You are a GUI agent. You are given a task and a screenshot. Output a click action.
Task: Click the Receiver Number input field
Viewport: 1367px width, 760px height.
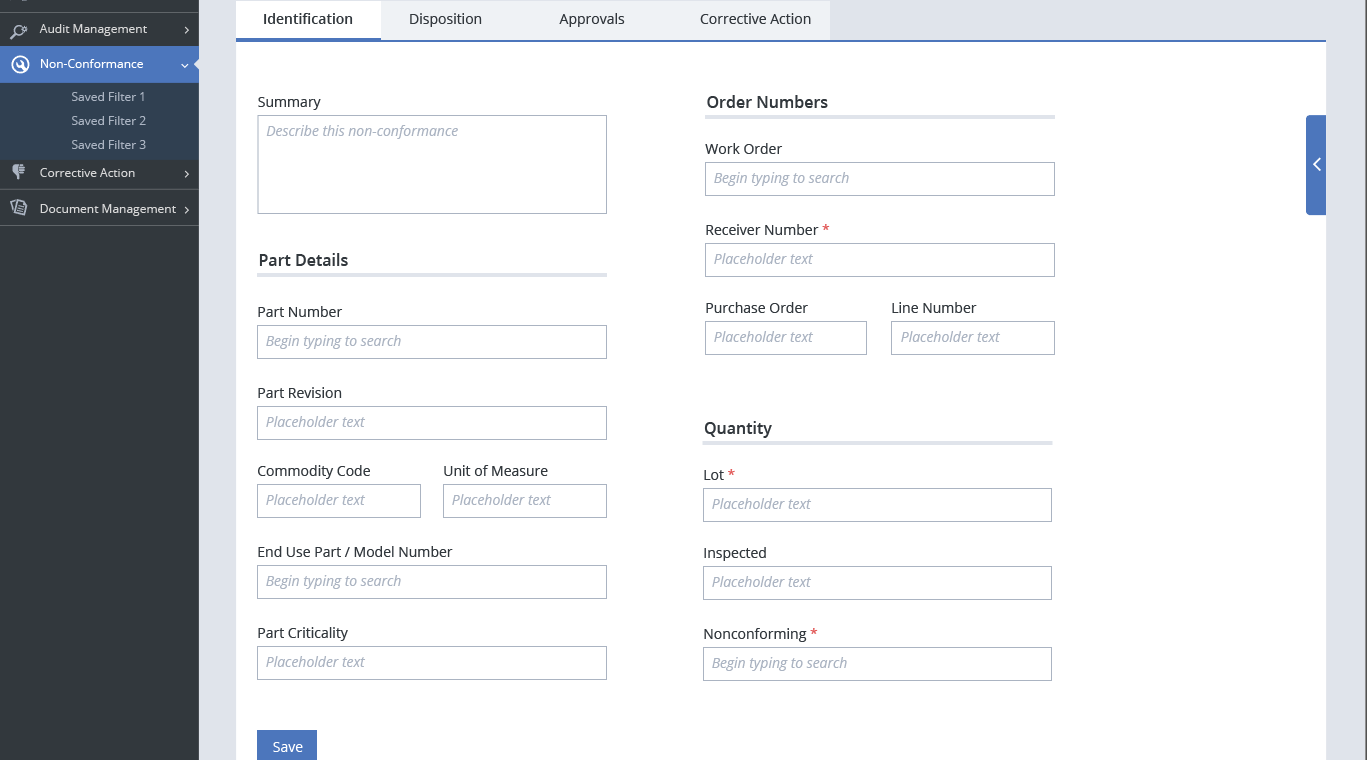(880, 260)
